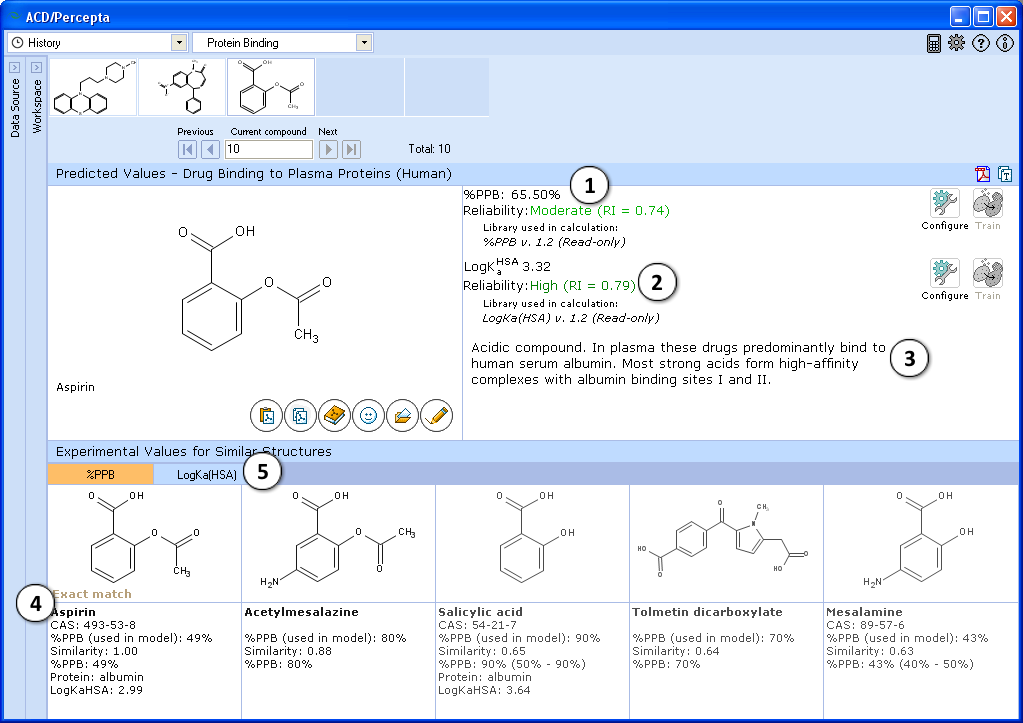Expand the History dropdown arrow
1023x723 pixels.
pyautogui.click(x=179, y=43)
